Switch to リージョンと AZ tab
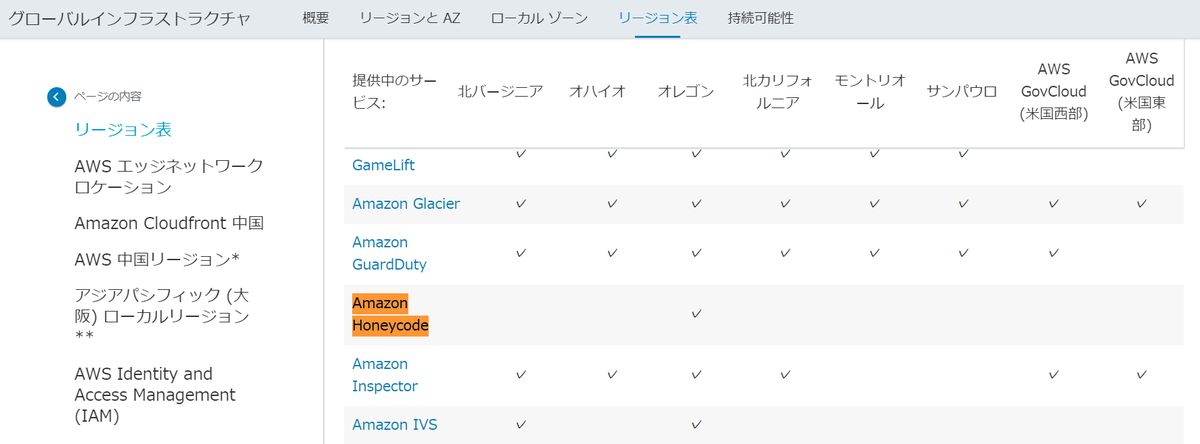The image size is (1200, 444). pyautogui.click(x=409, y=18)
